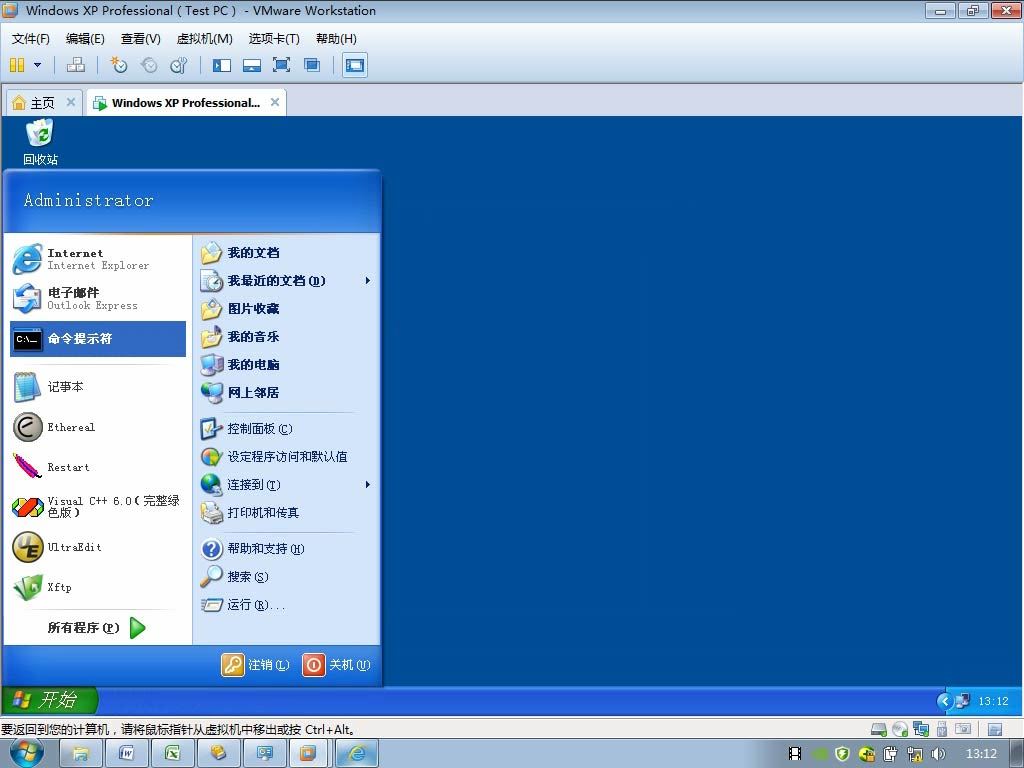The width and height of the screenshot is (1024, 768).
Task: Take a snapshot with the clock-plus icon
Action: [x=119, y=65]
